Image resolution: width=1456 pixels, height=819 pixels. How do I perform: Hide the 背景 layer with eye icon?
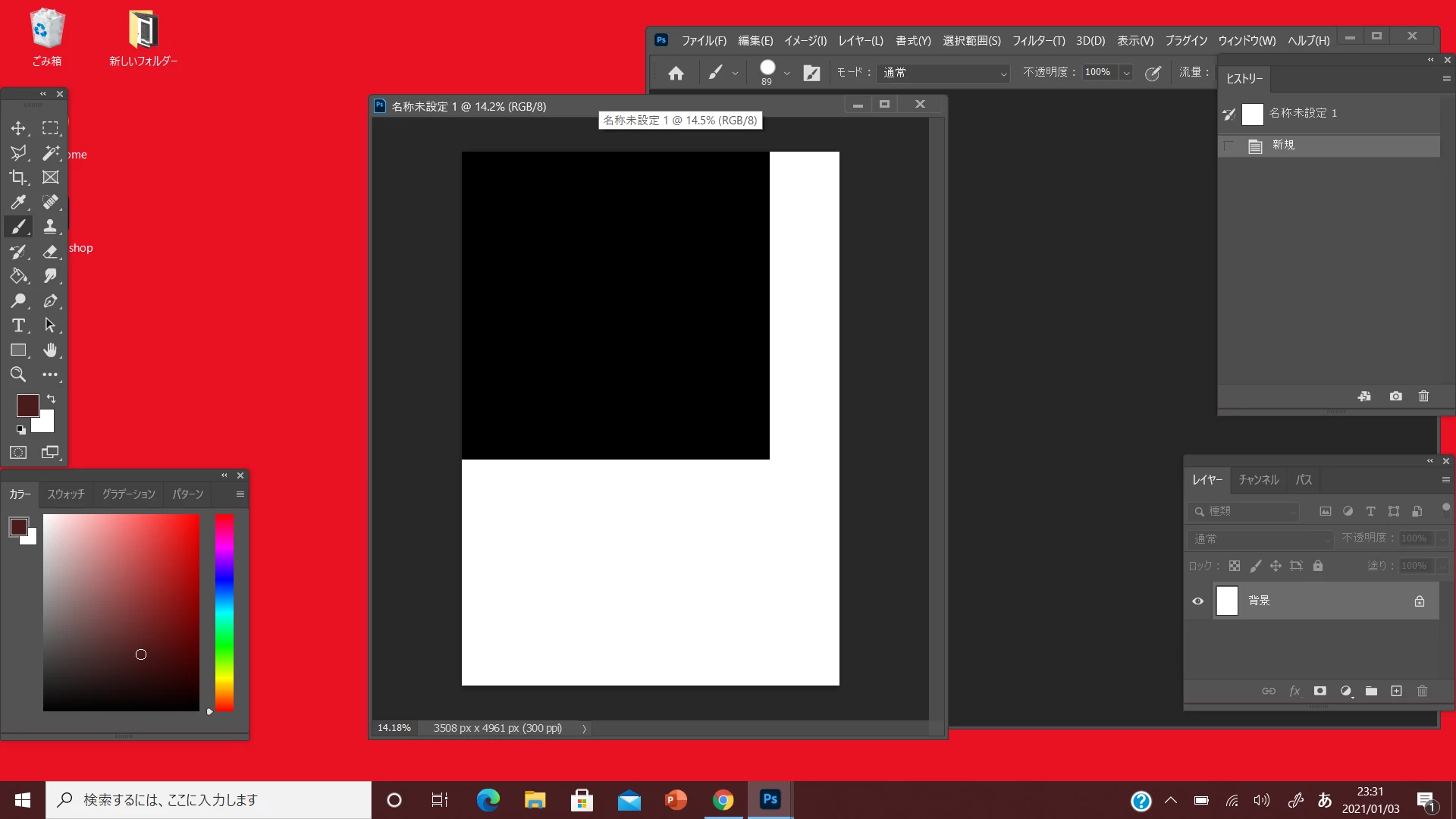[1198, 601]
